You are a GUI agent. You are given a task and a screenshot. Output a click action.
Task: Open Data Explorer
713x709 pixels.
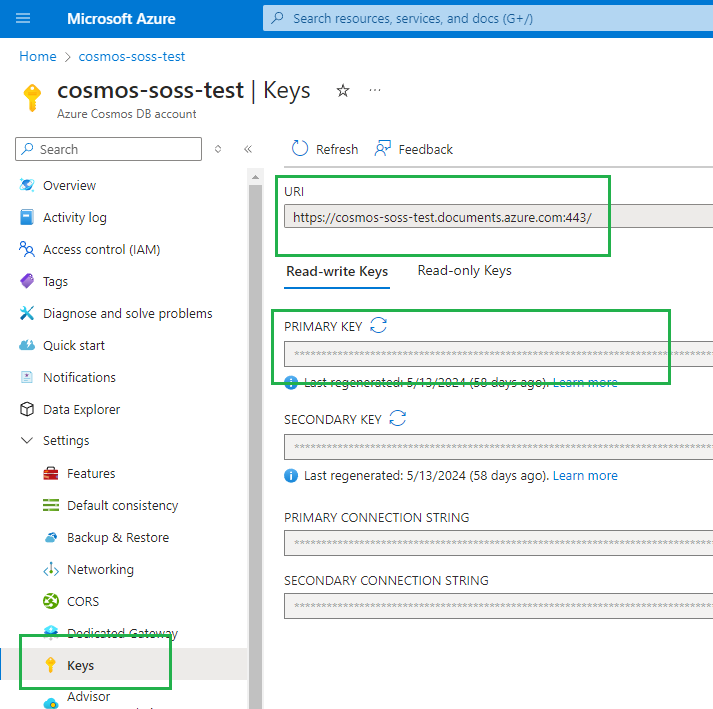click(81, 409)
